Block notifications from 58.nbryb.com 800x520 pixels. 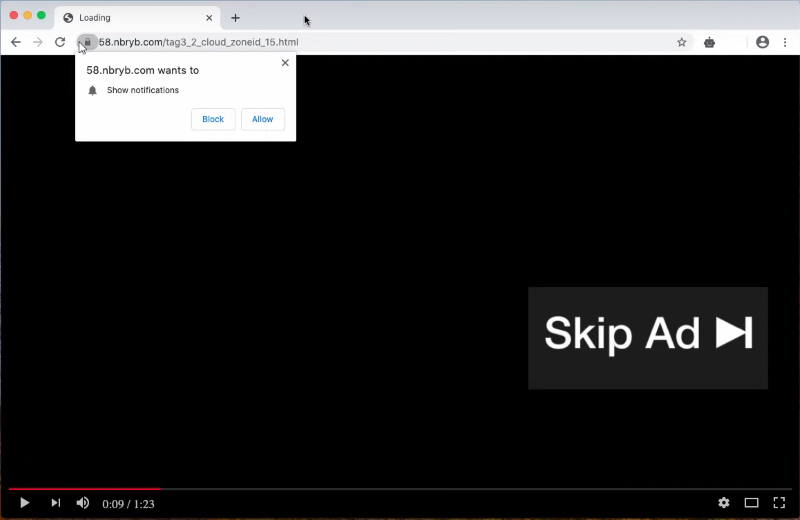(213, 119)
